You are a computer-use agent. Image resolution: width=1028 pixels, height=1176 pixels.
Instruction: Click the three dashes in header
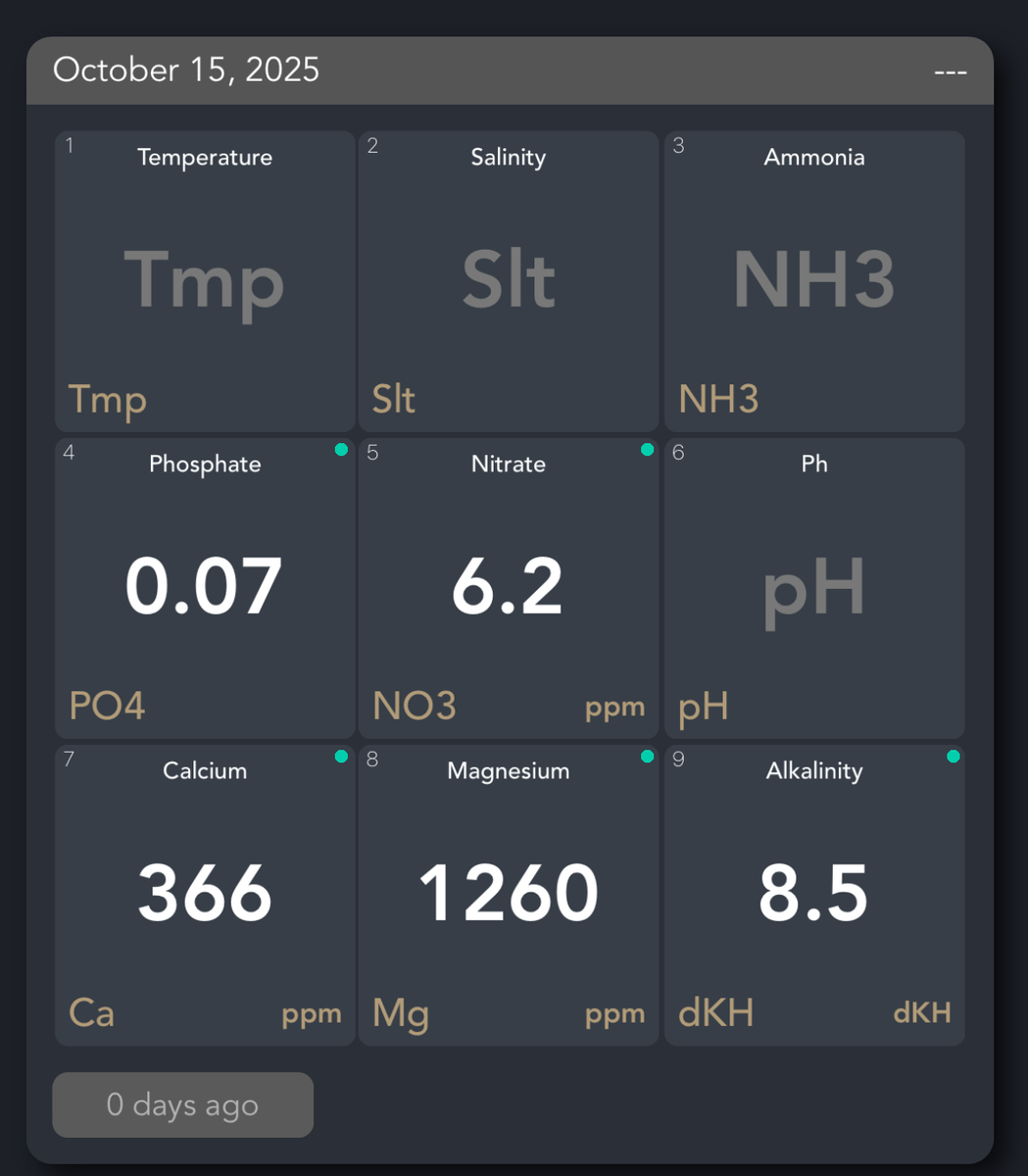click(x=950, y=73)
